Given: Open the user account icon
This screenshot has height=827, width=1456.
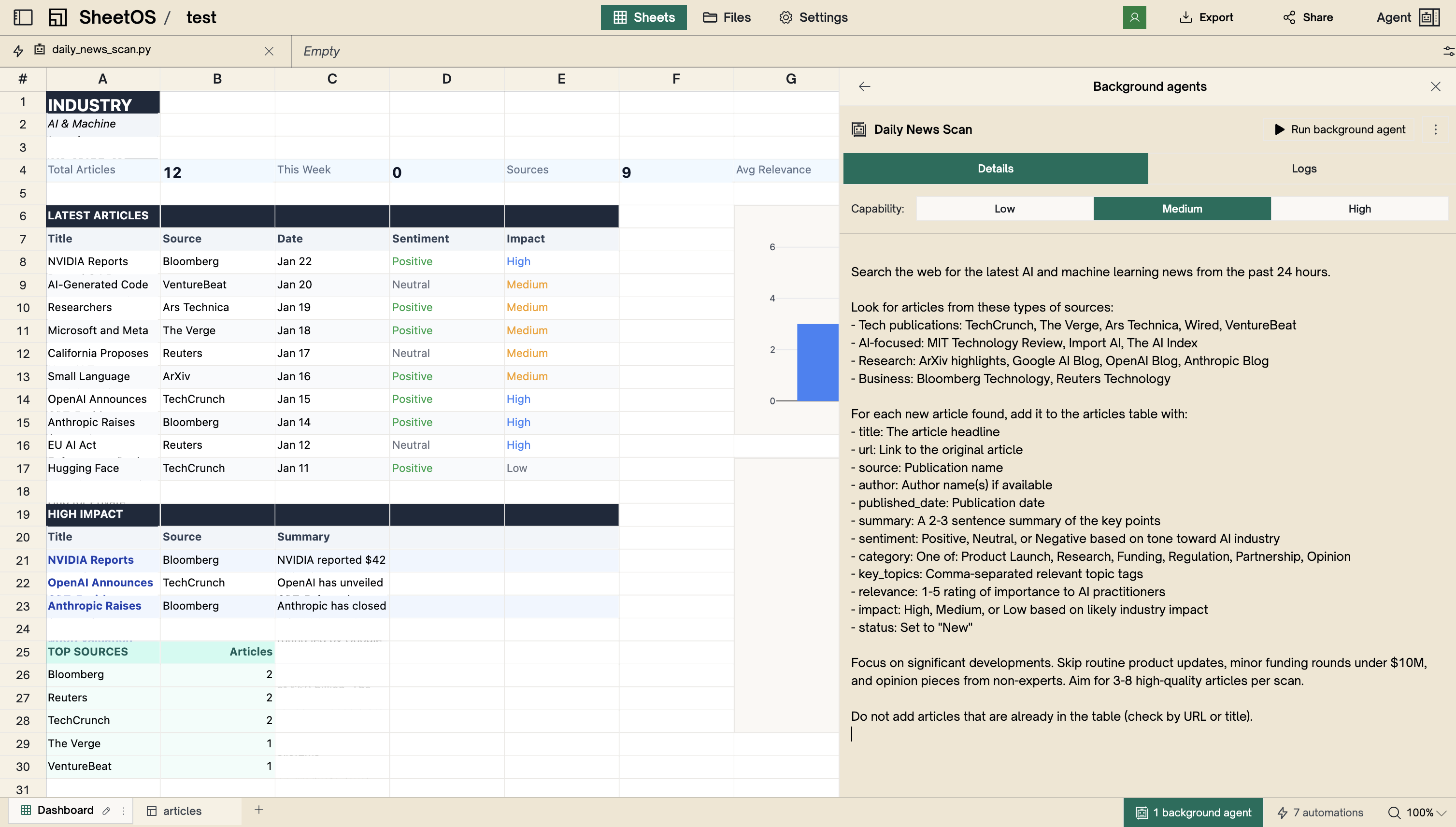Looking at the screenshot, I should click(x=1134, y=17).
